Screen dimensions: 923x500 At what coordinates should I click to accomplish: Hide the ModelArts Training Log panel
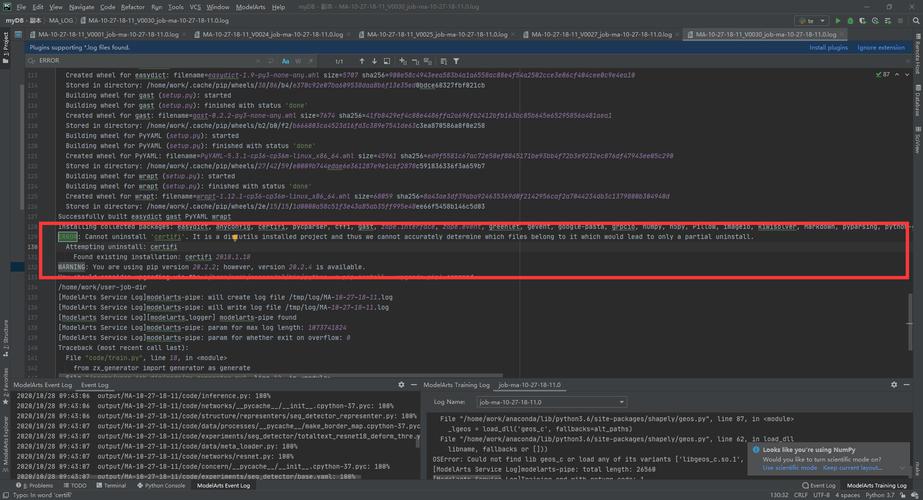click(x=907, y=385)
